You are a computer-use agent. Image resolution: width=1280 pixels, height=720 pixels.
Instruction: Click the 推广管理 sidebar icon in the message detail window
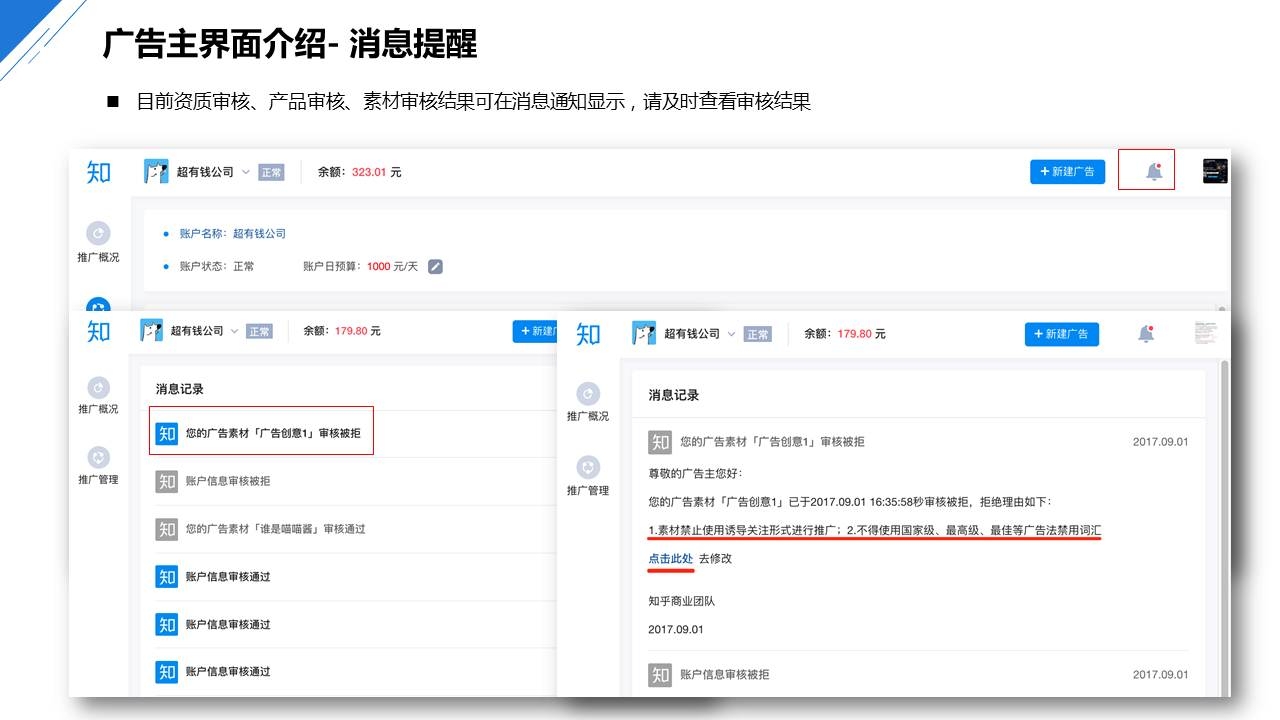pyautogui.click(x=589, y=467)
